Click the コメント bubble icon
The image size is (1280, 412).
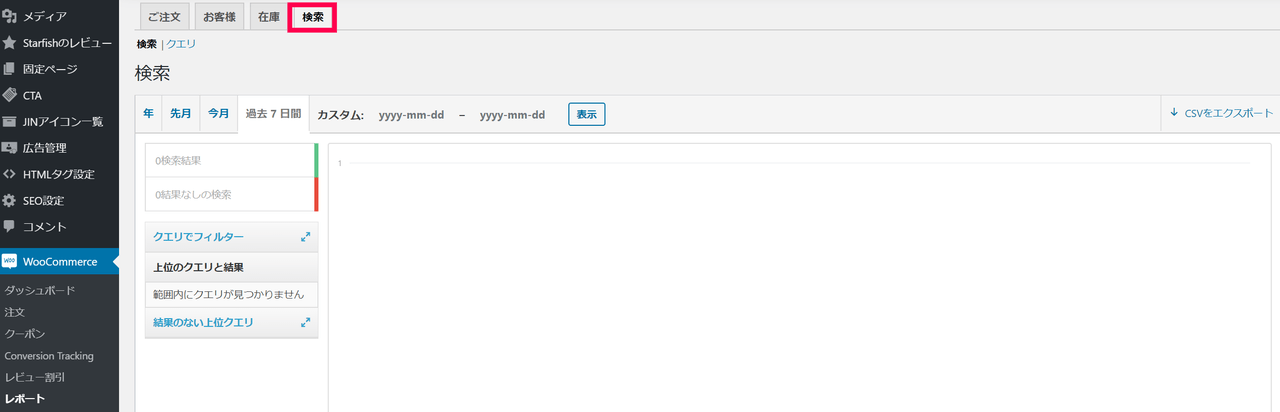click(x=9, y=226)
